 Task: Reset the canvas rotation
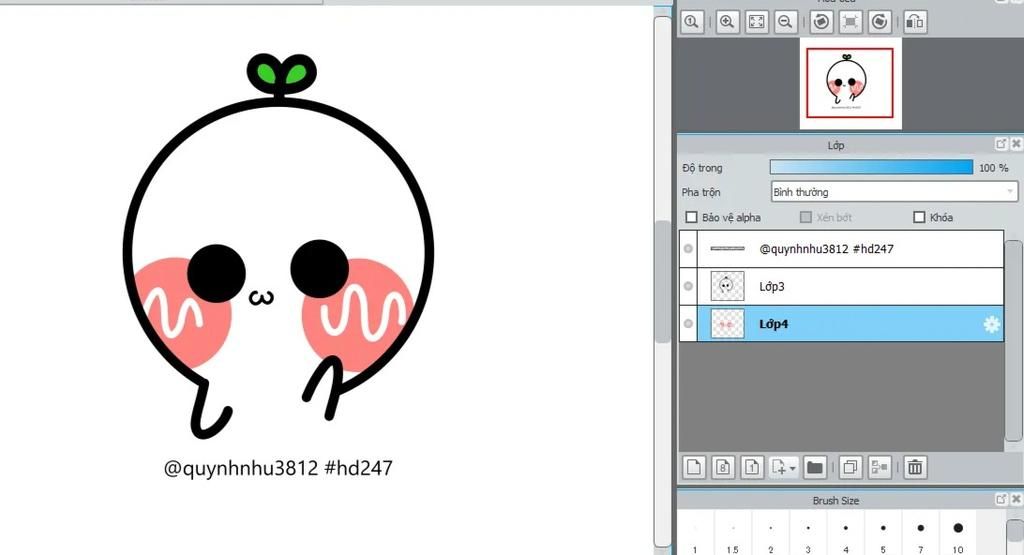[x=850, y=22]
